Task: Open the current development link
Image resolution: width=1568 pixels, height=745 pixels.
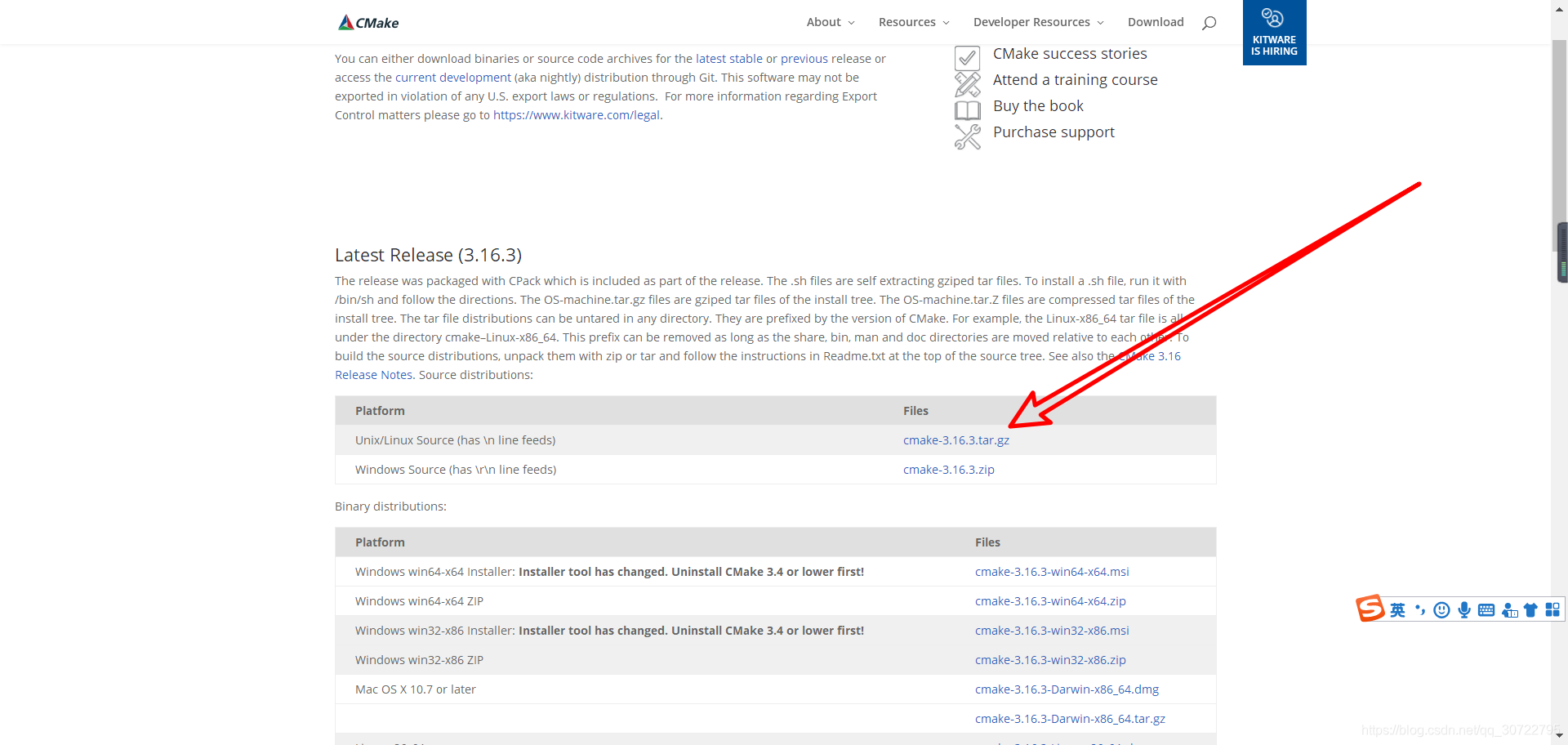Action: coord(453,78)
